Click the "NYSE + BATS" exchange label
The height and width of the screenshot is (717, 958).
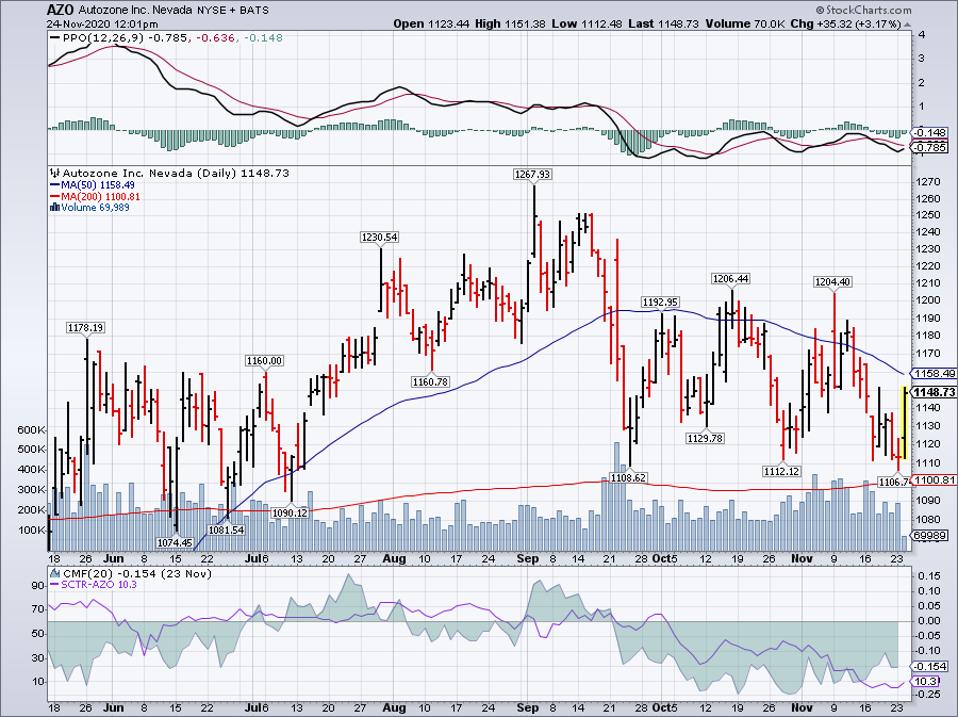[x=231, y=10]
